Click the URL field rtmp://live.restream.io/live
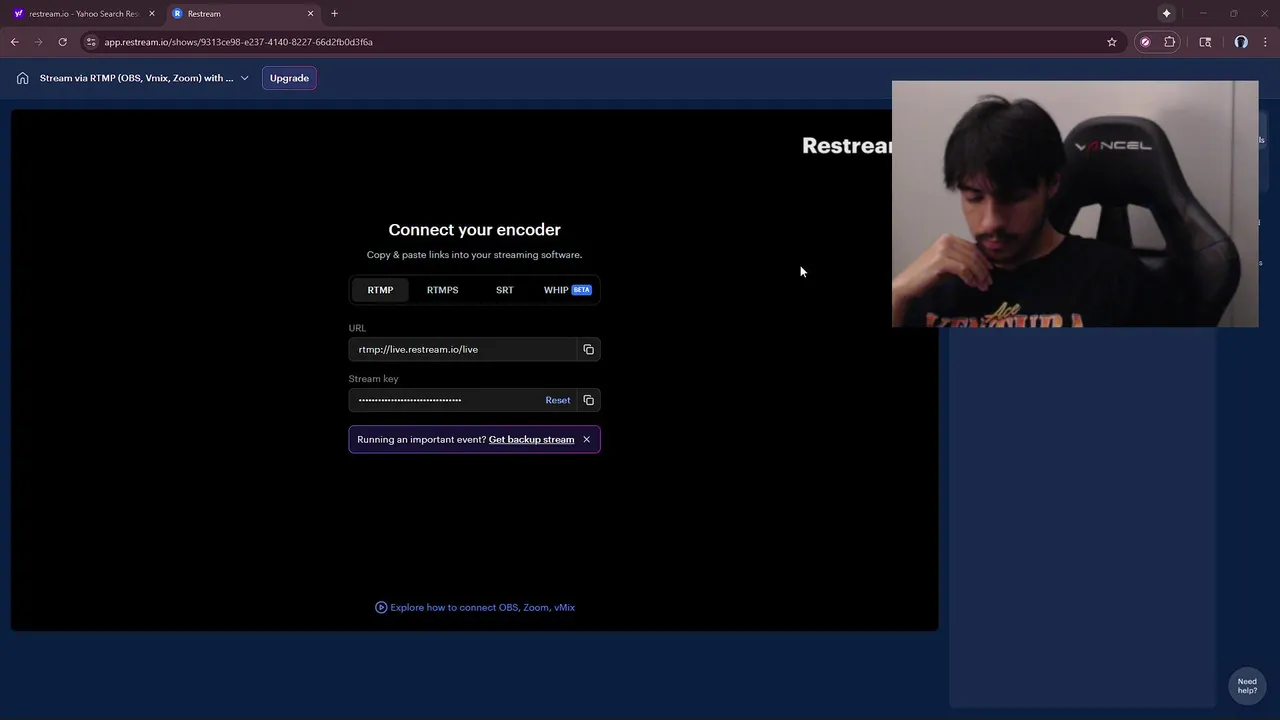This screenshot has height=720, width=1280. [x=464, y=349]
